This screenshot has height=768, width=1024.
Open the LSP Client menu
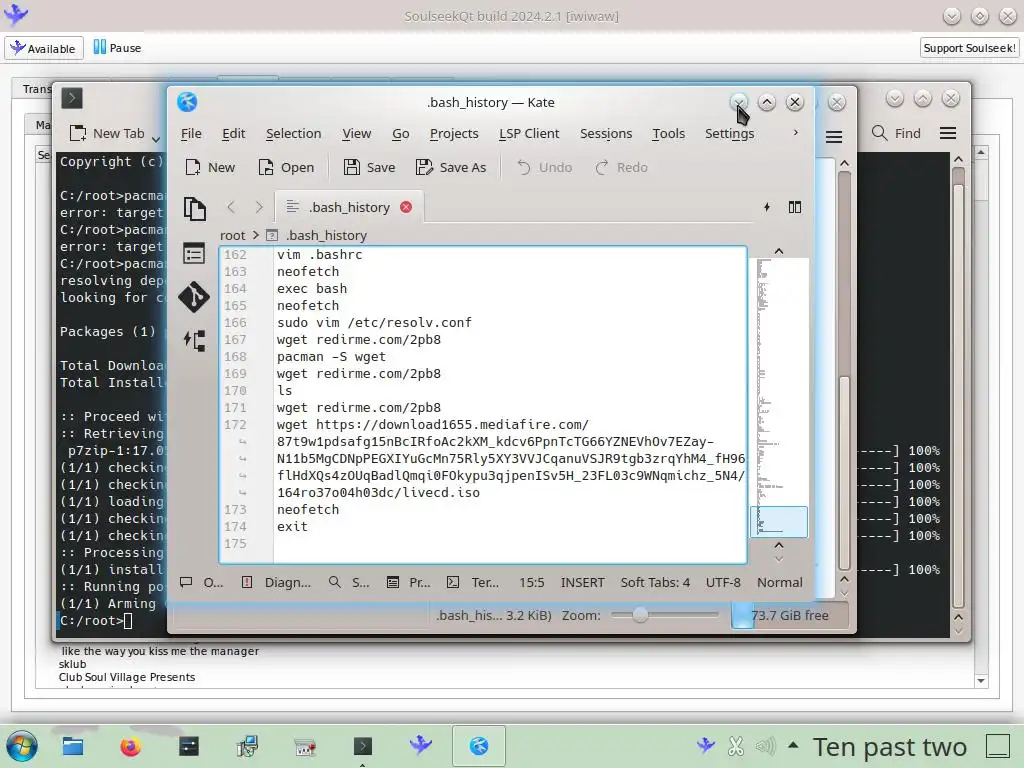[529, 133]
